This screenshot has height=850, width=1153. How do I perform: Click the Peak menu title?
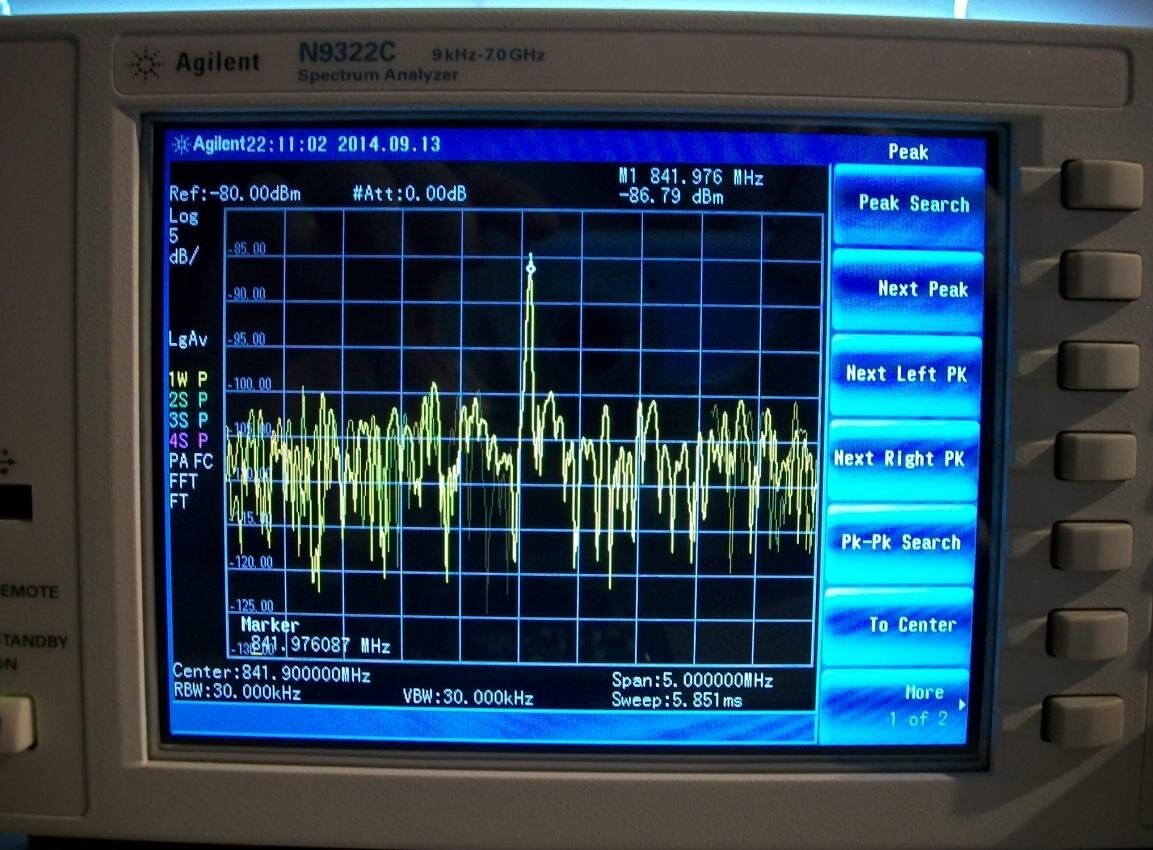(x=908, y=152)
